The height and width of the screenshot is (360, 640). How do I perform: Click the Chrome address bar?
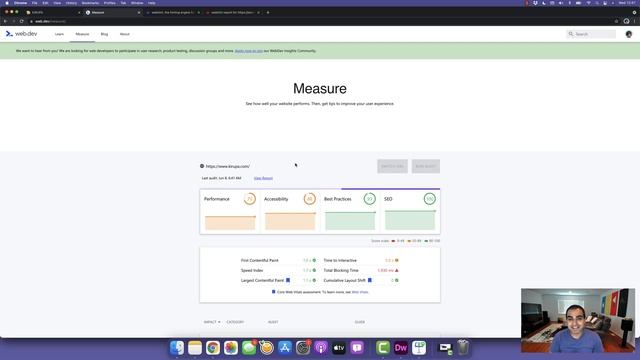click(x=322, y=21)
